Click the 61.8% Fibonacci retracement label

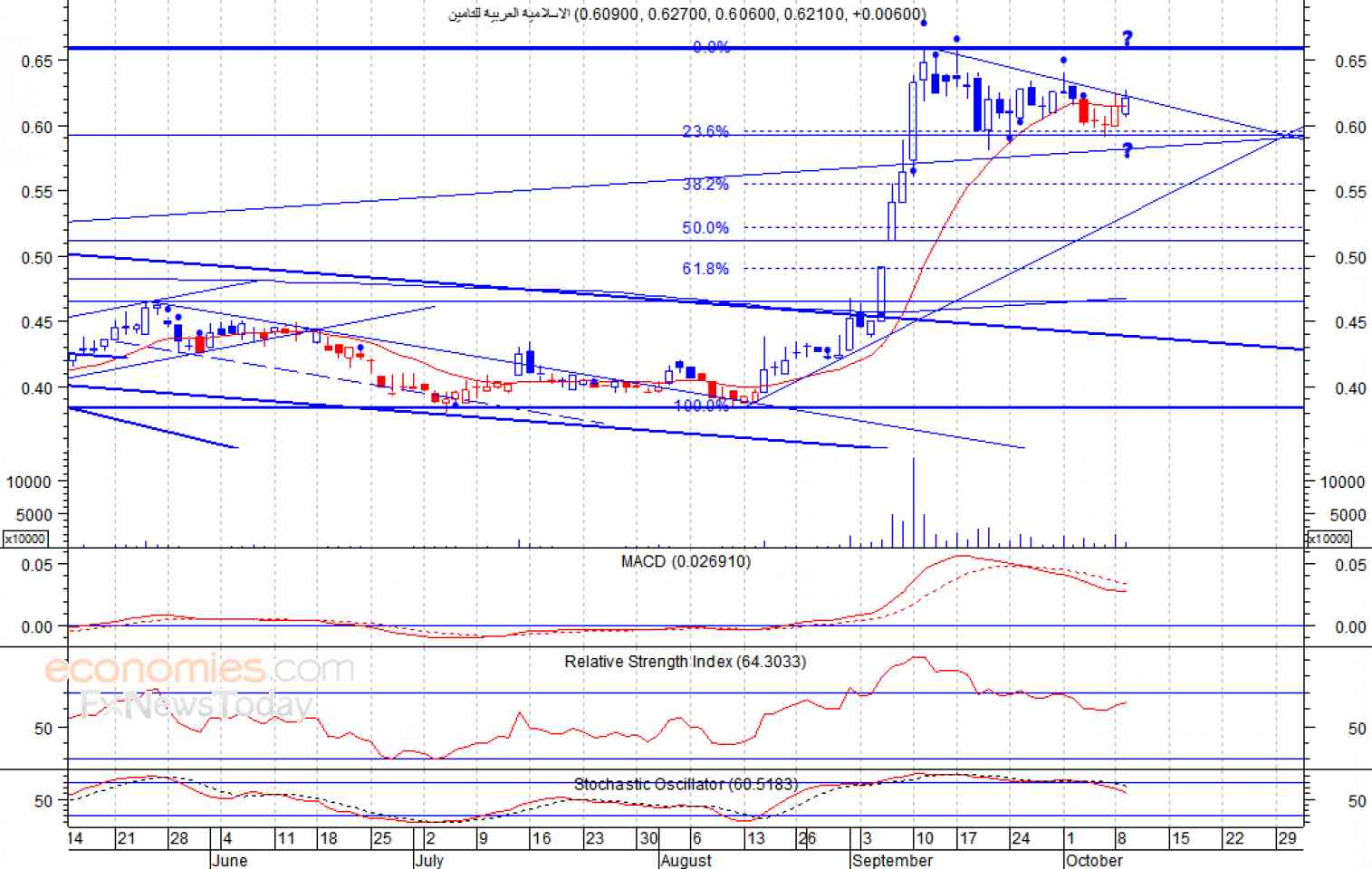(x=705, y=268)
